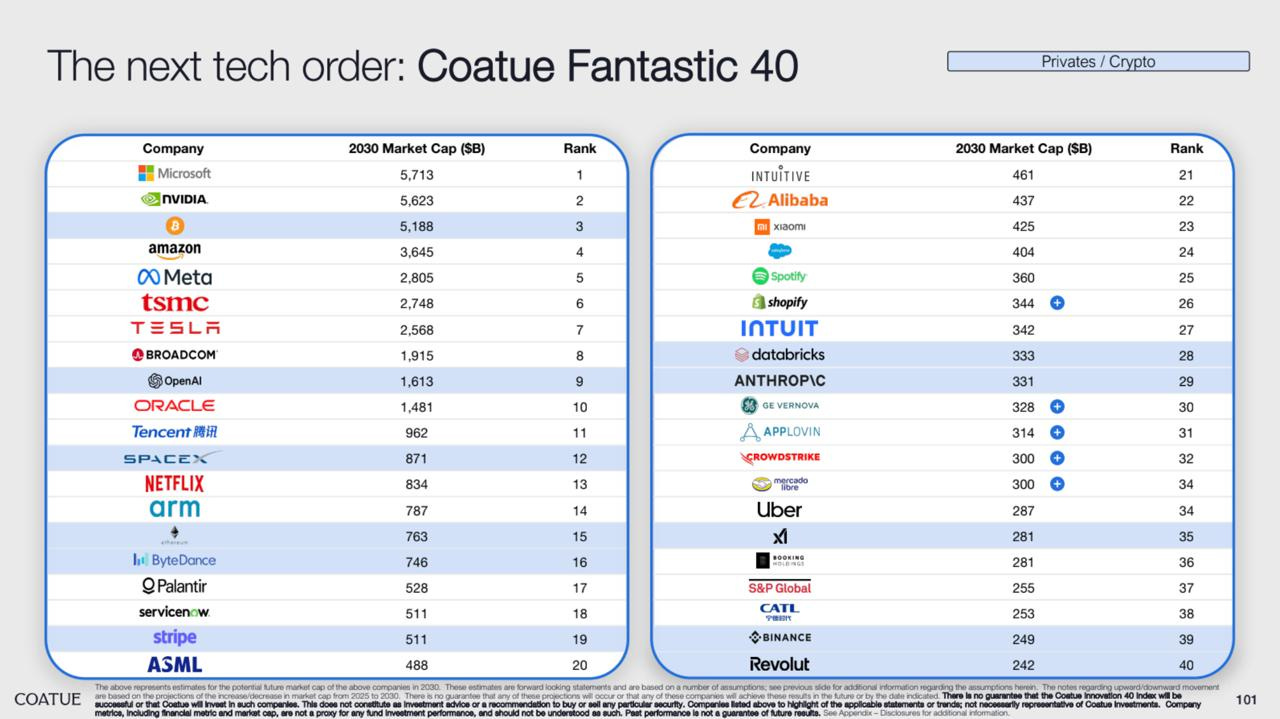The image size is (1280, 719).
Task: Click the slide title Coatue Fantastic 40
Action: point(607,66)
